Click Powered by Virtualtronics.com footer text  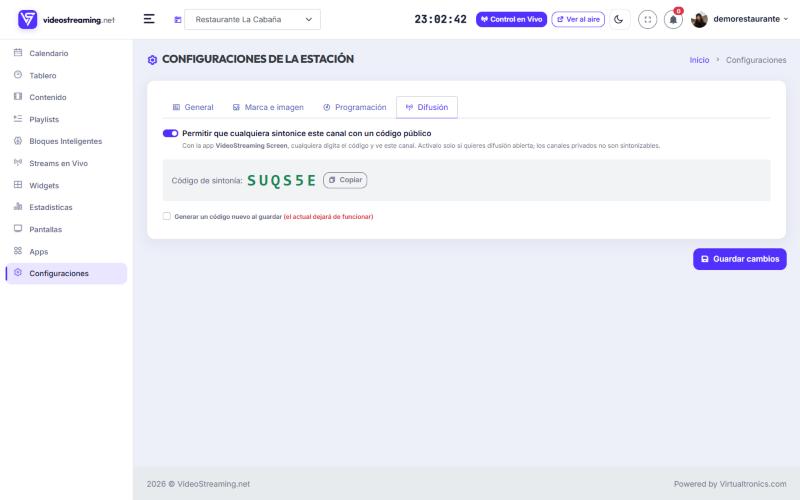tap(730, 484)
